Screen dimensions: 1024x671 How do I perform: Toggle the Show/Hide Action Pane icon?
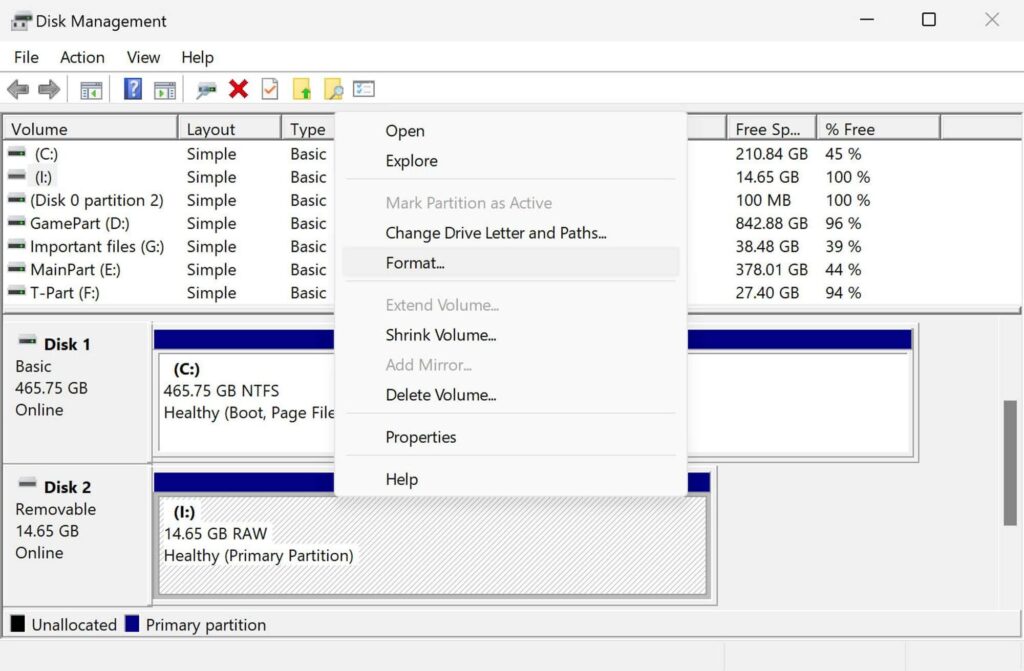pyautogui.click(x=166, y=88)
